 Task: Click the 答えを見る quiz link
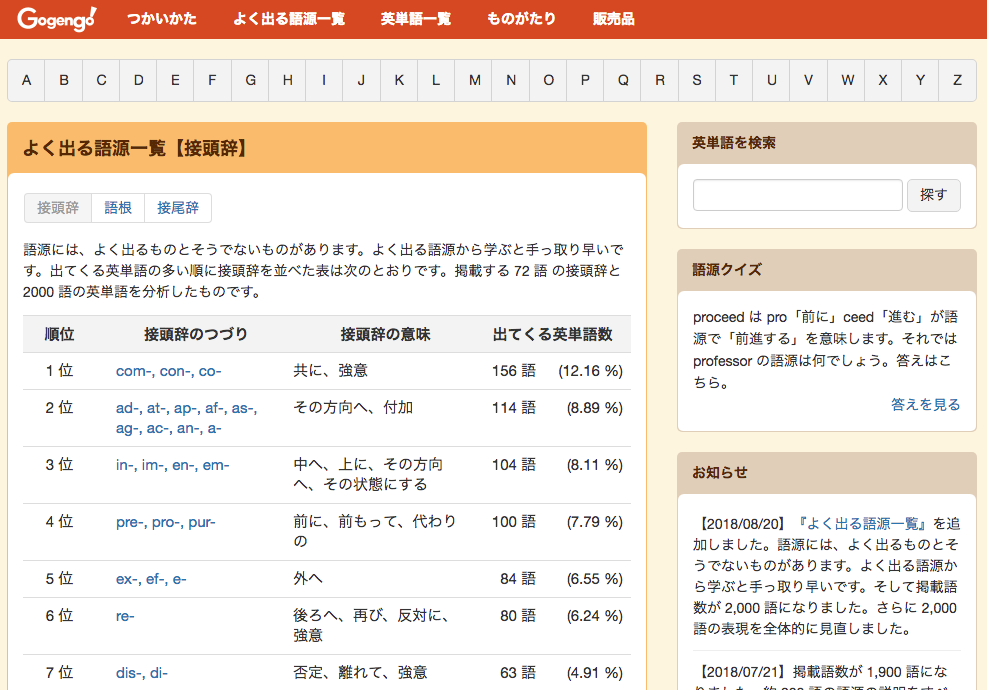tap(925, 405)
